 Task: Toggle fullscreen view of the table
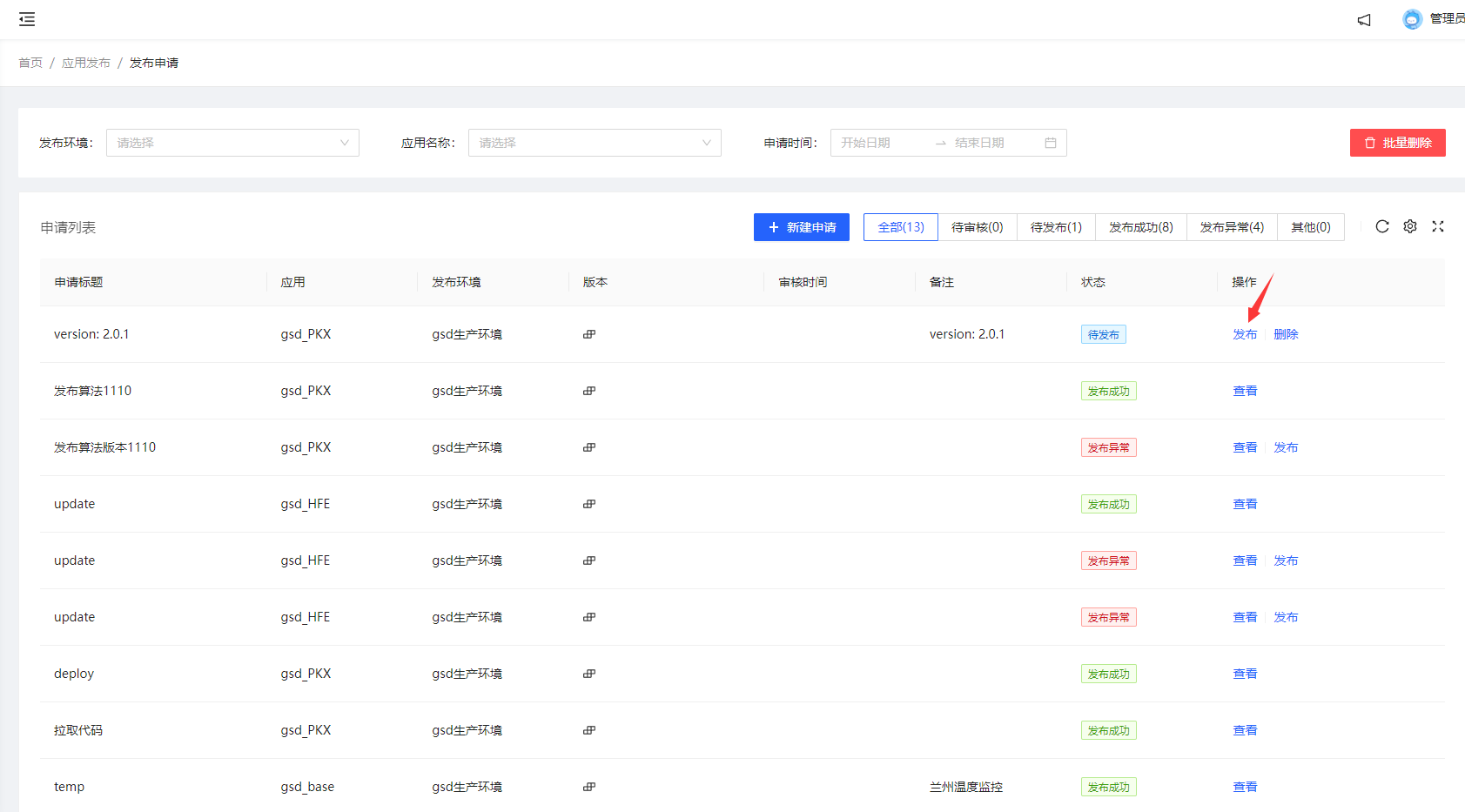tap(1438, 226)
